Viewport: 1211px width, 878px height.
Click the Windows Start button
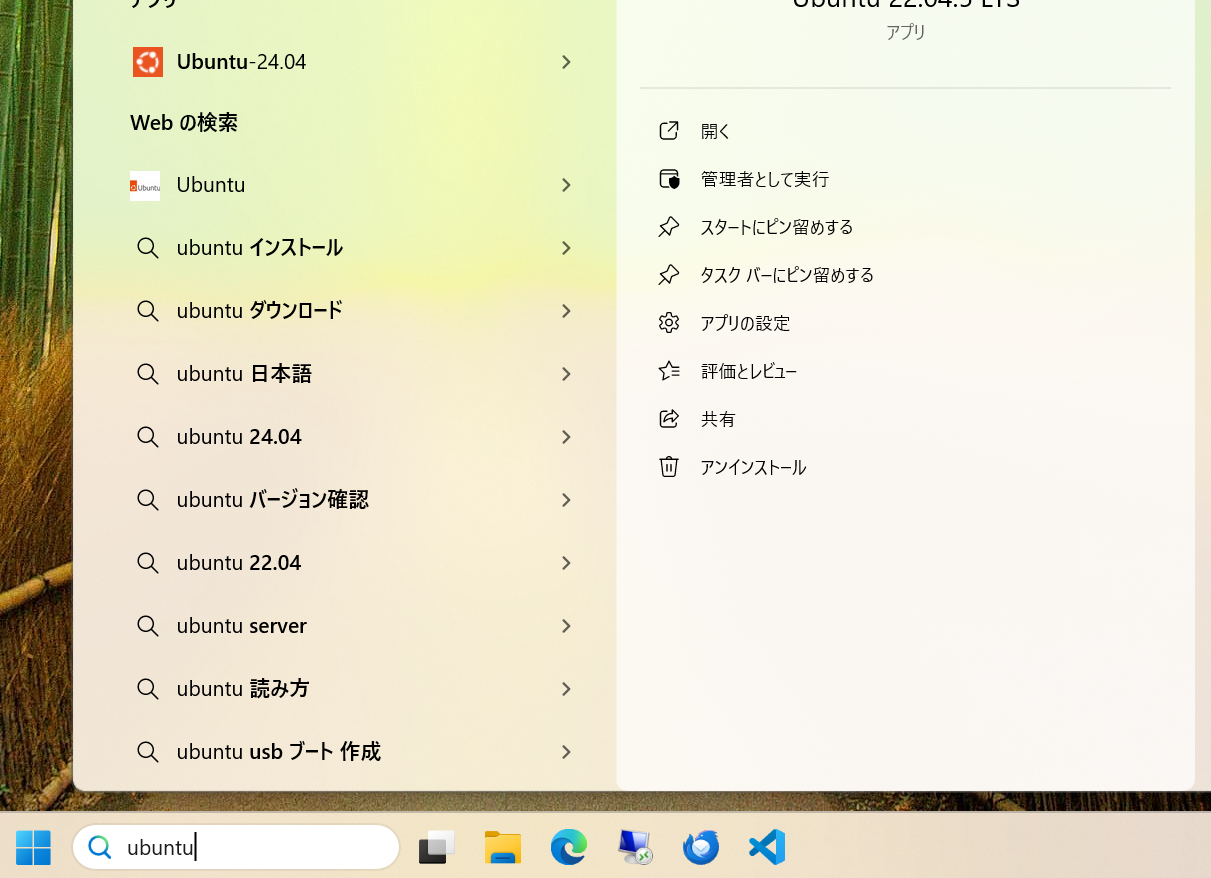click(33, 847)
